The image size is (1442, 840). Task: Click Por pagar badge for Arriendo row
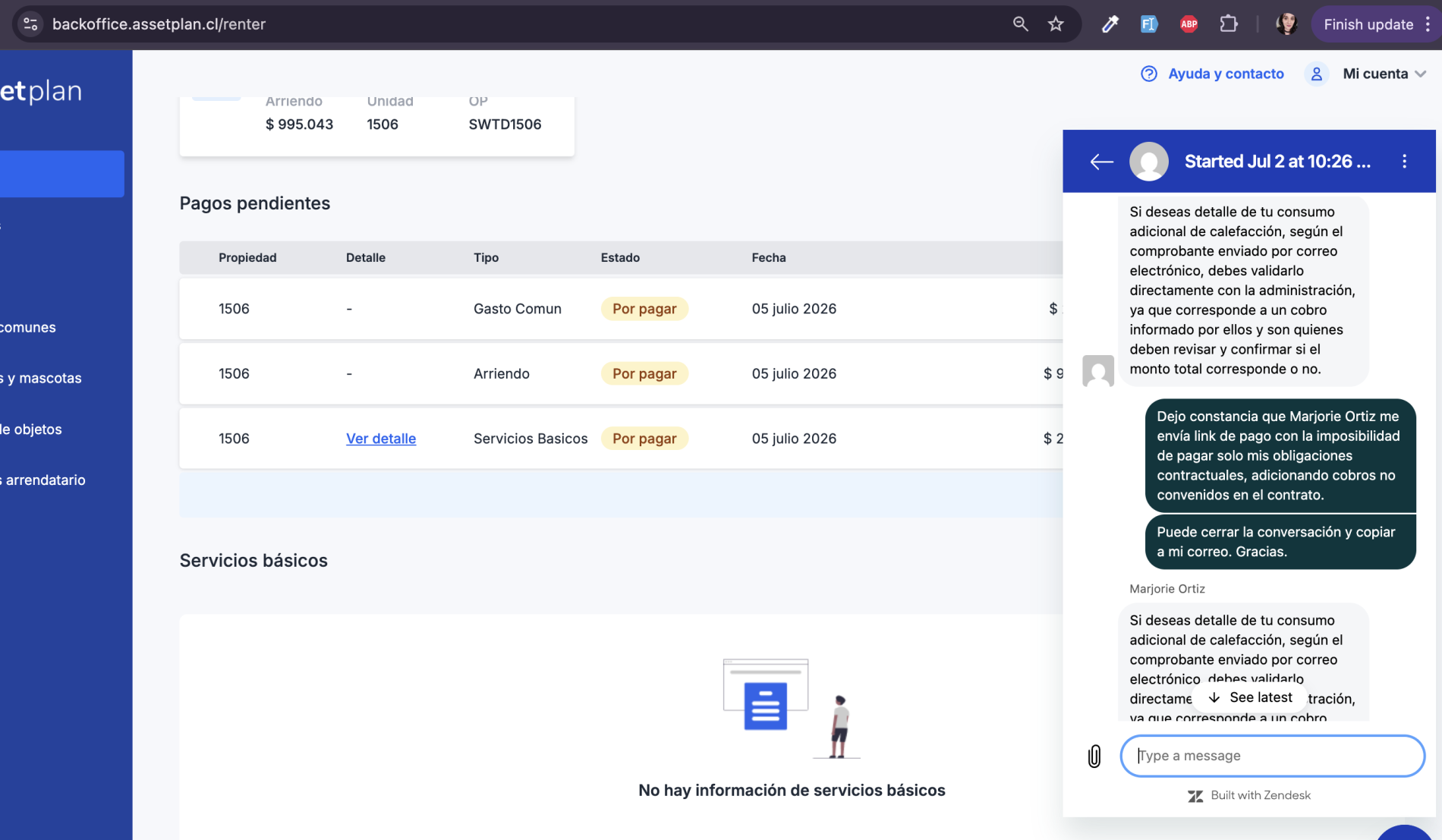[x=644, y=373]
